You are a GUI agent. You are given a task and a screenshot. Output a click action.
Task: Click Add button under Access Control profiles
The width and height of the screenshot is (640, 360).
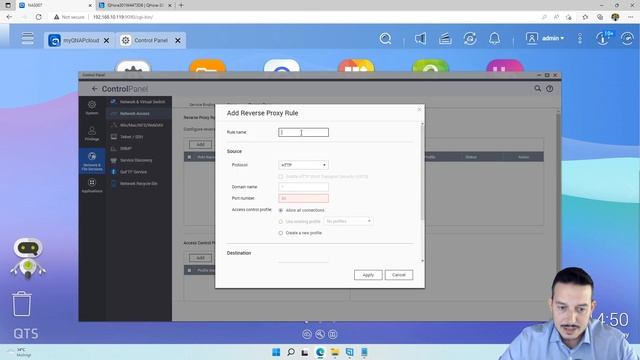coord(200,258)
